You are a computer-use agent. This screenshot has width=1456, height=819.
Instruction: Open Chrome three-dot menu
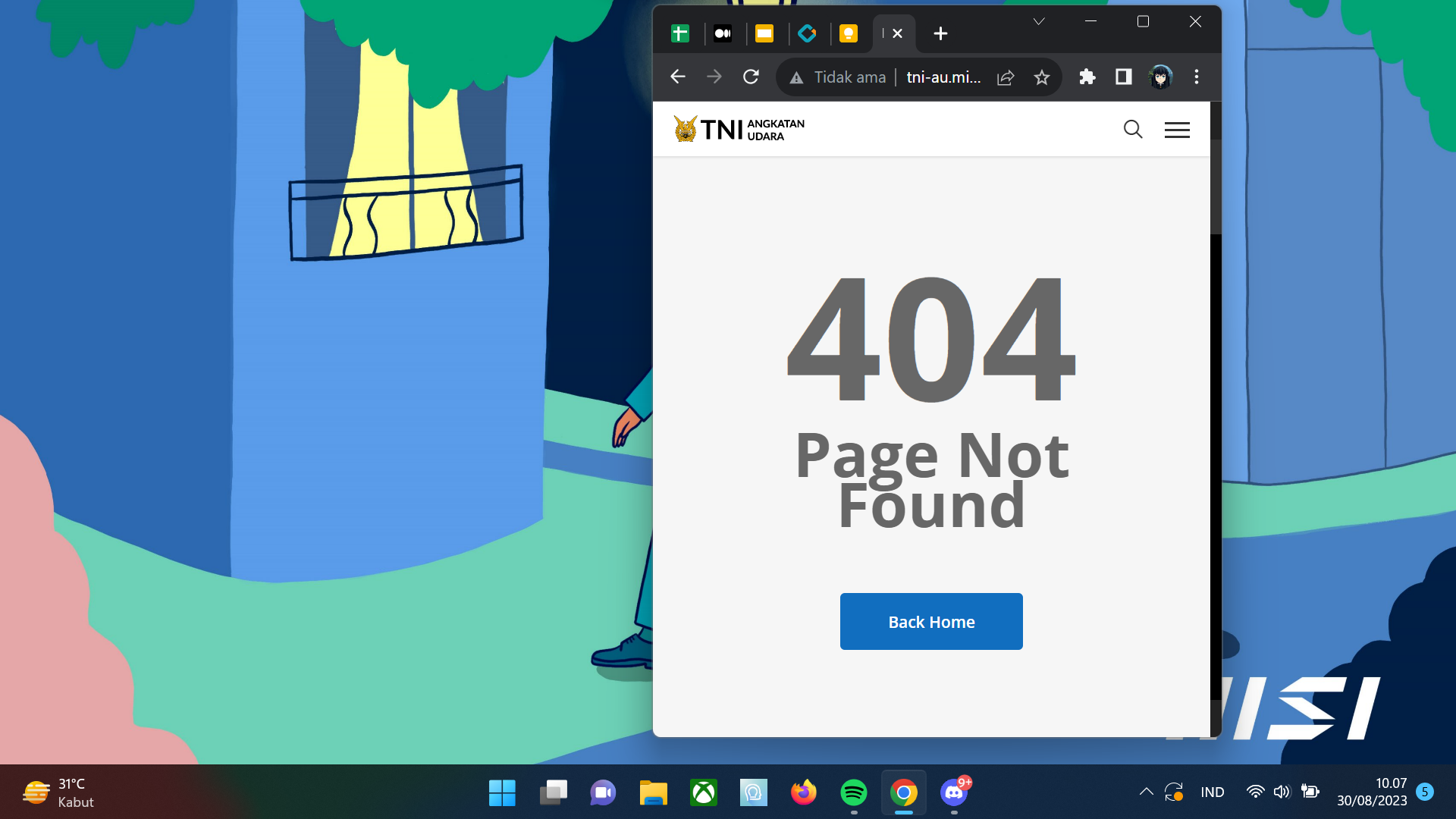[1197, 77]
